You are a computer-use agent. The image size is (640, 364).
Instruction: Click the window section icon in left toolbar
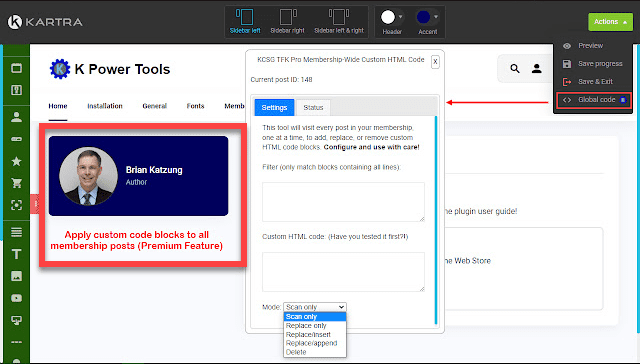[16, 68]
